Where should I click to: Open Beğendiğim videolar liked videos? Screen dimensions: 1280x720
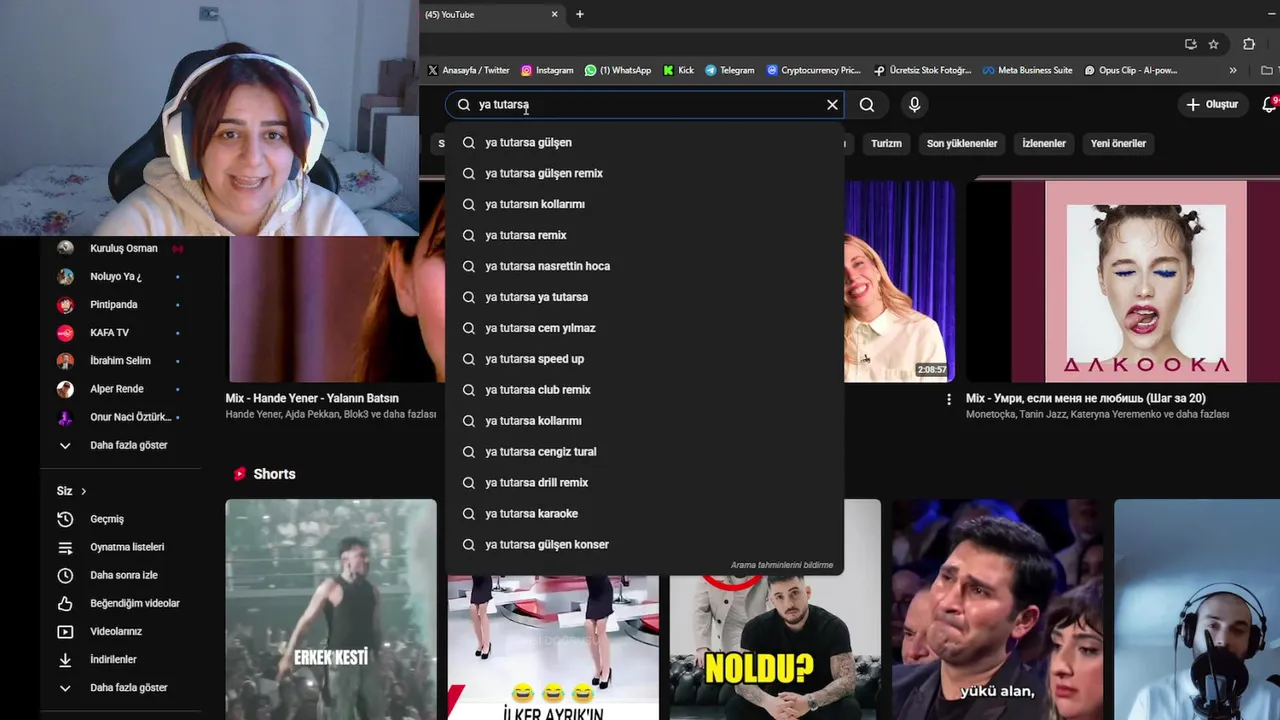coord(122,603)
